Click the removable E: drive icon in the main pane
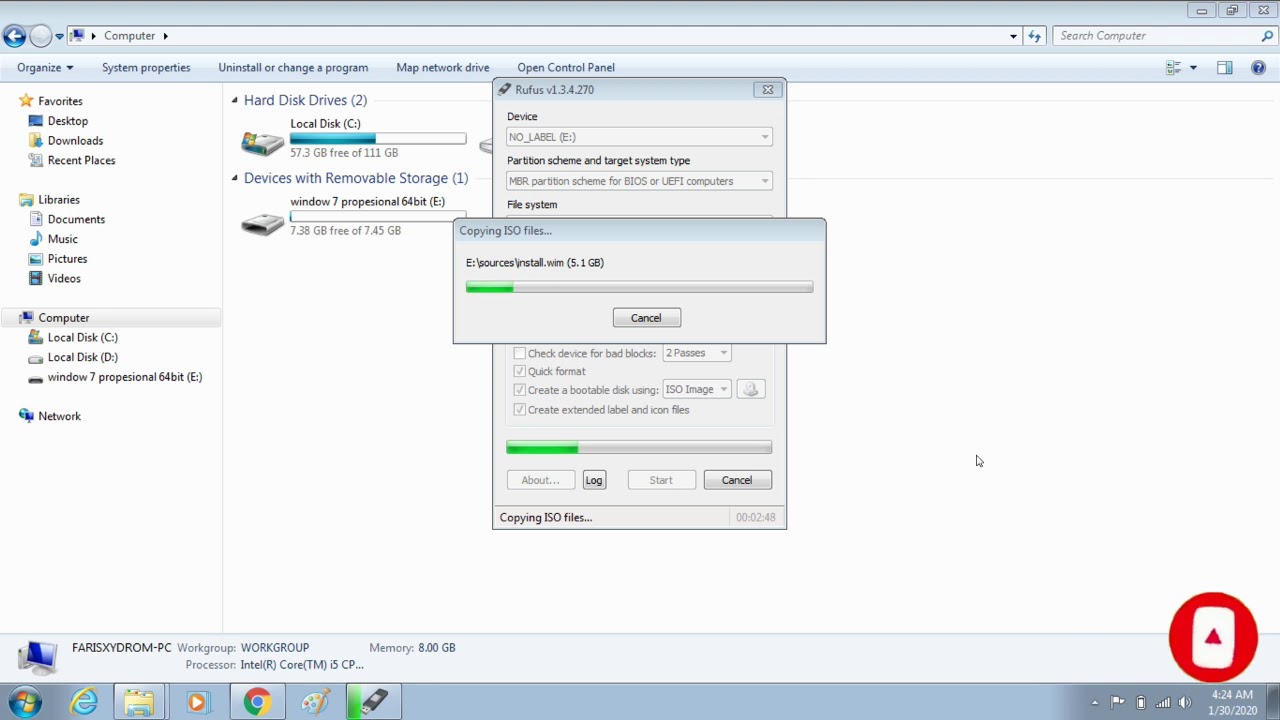 tap(263, 223)
